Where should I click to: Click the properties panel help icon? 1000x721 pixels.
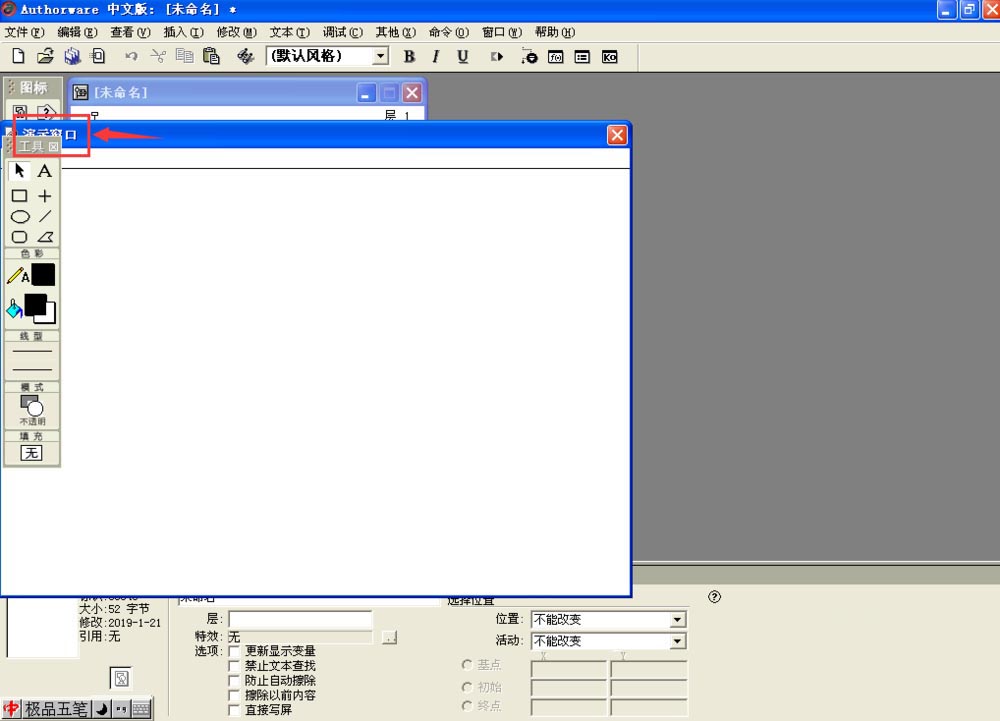(x=714, y=597)
